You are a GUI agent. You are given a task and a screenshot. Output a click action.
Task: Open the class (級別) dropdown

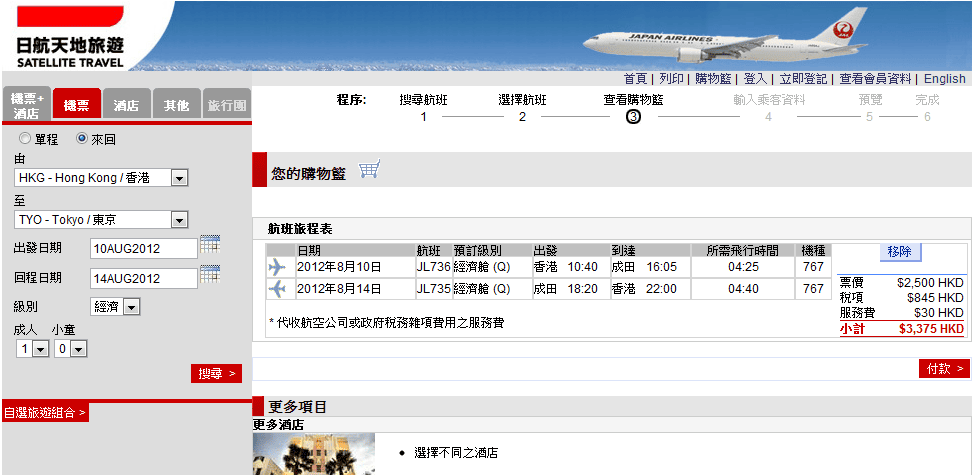131,307
